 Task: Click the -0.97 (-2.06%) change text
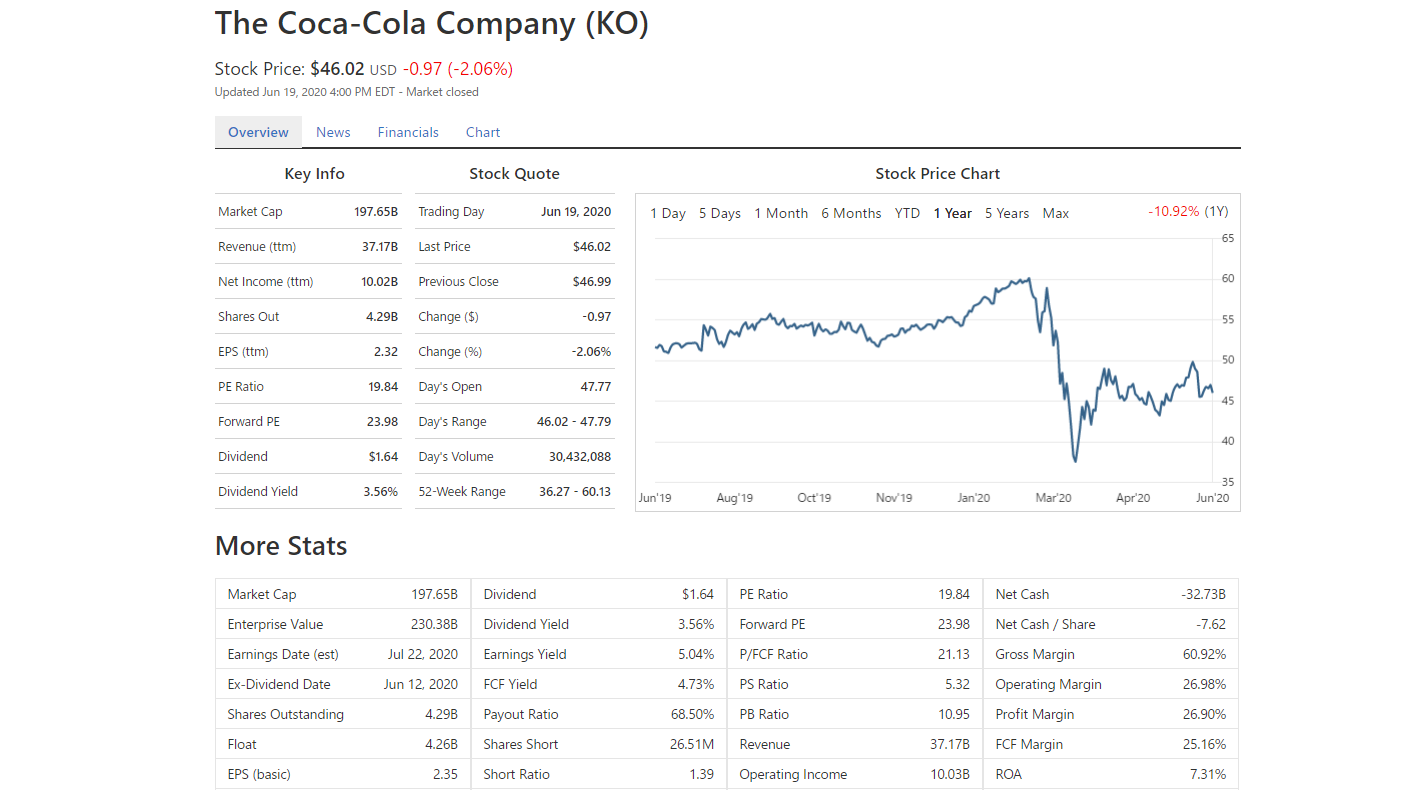(458, 69)
